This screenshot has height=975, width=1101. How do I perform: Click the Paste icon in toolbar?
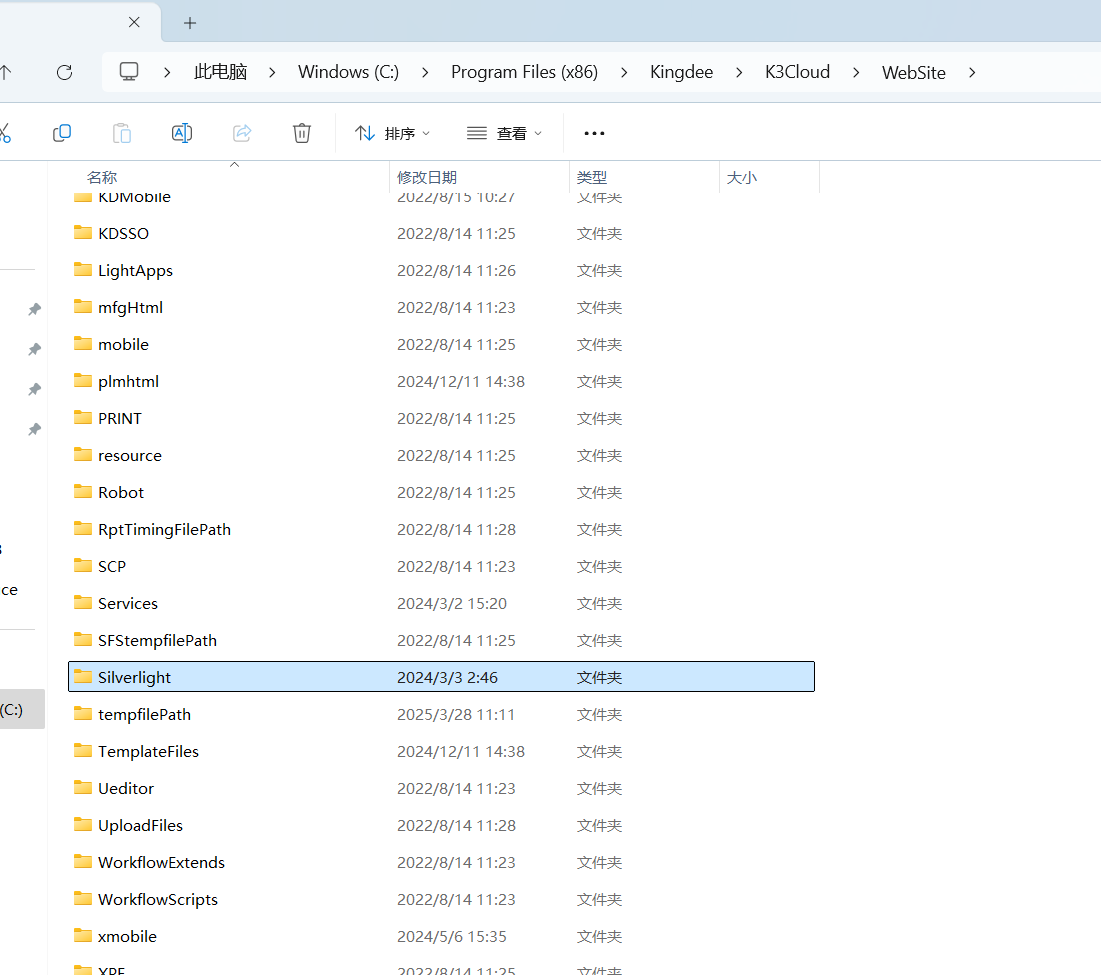pos(122,133)
